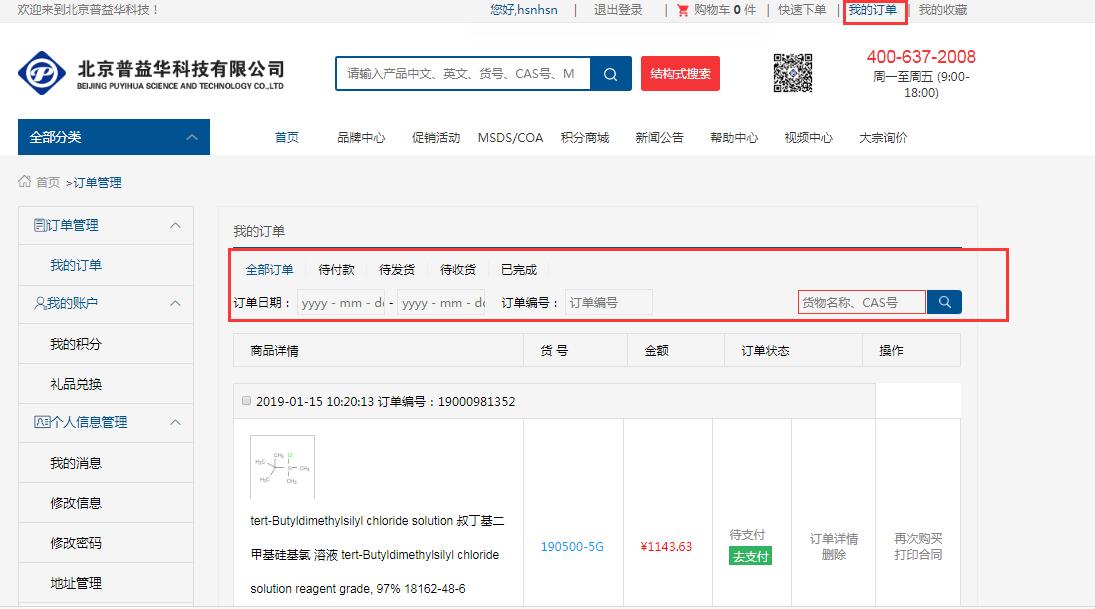Tick the checkbox for order 19000981352
The image size is (1095, 609).
click(x=247, y=401)
